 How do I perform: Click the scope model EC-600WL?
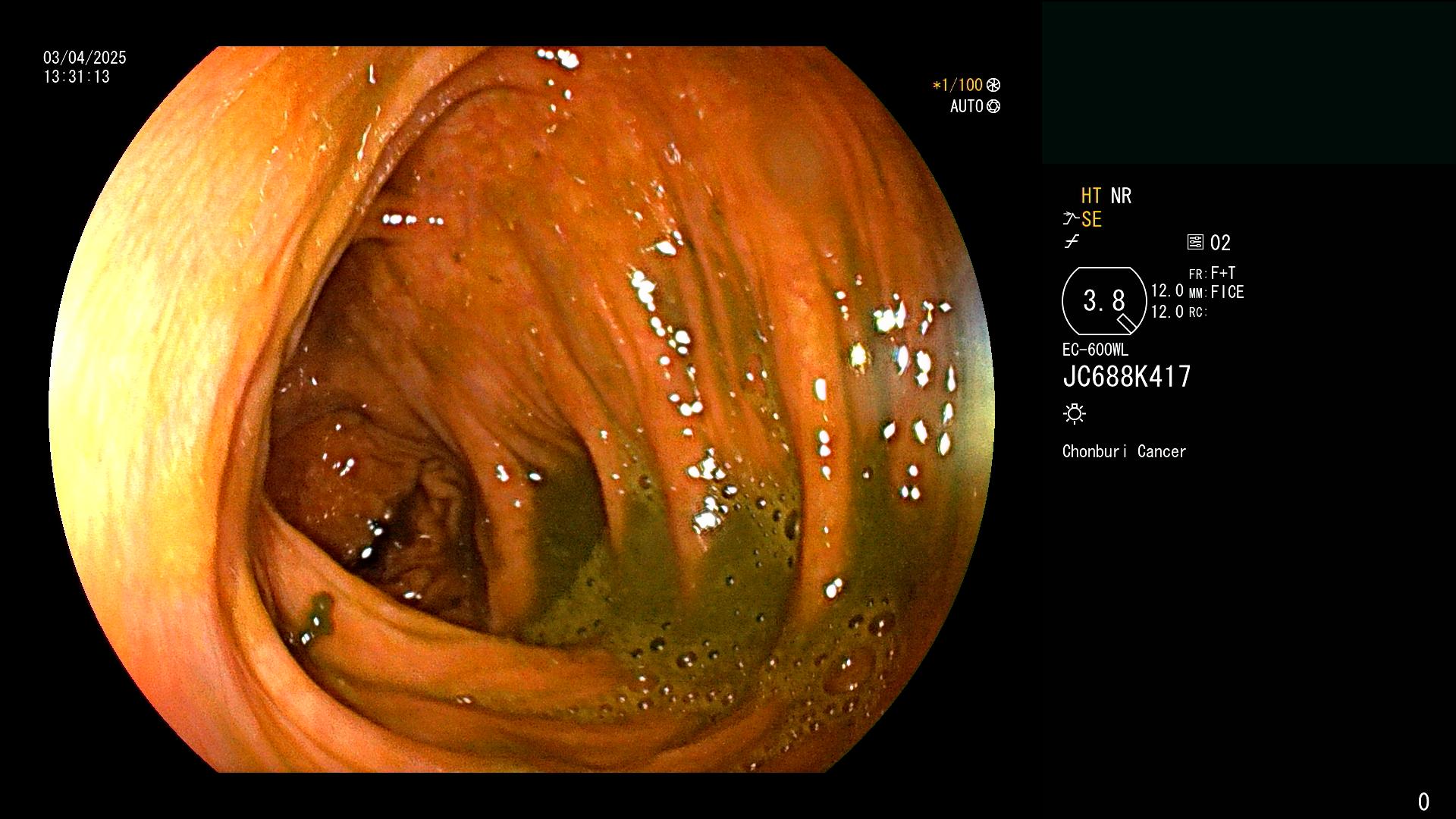pyautogui.click(x=1095, y=350)
